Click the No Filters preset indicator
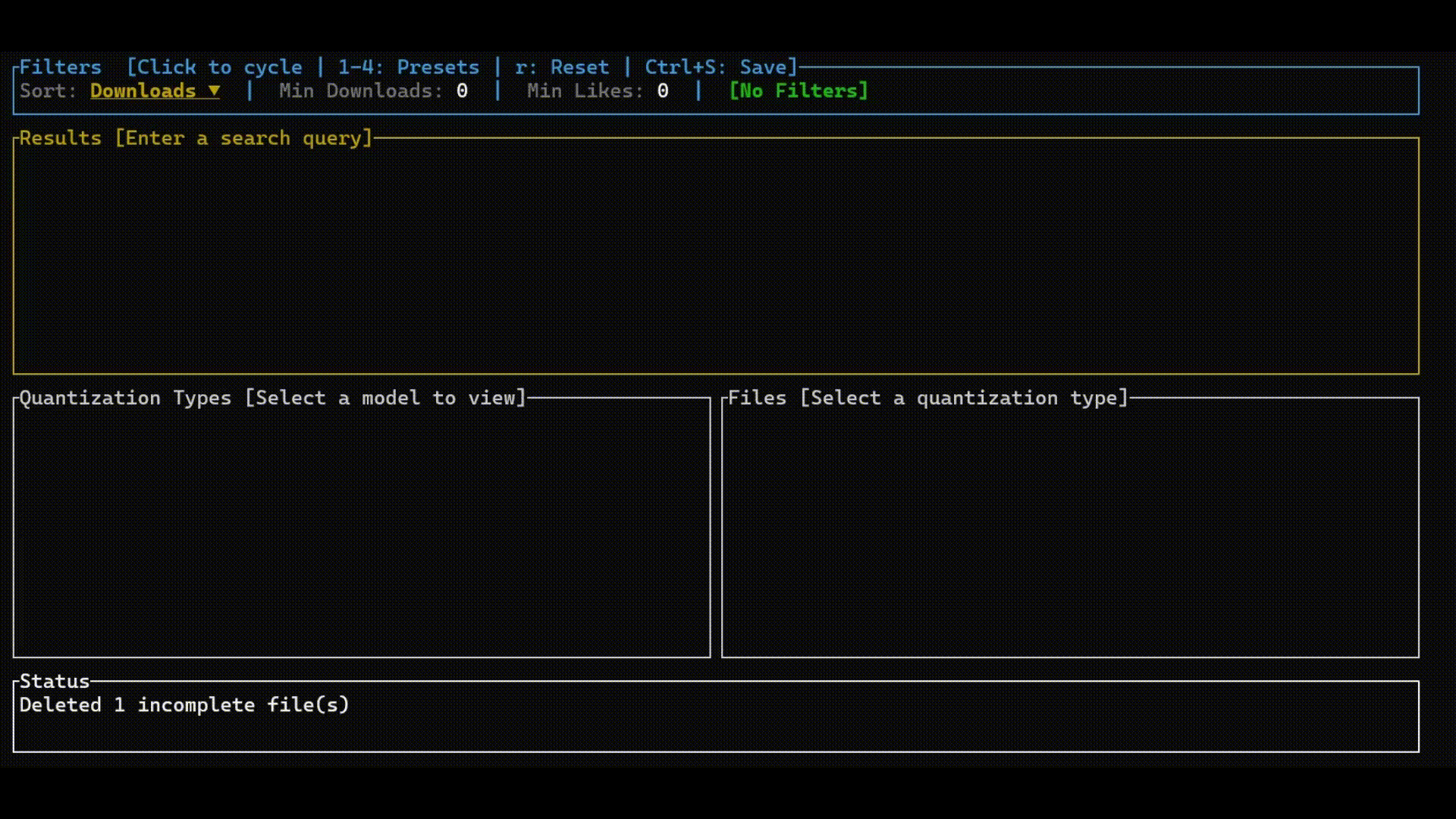This screenshot has height=819, width=1456. [799, 91]
